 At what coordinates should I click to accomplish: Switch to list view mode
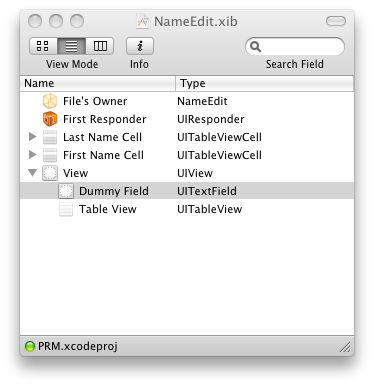72,46
